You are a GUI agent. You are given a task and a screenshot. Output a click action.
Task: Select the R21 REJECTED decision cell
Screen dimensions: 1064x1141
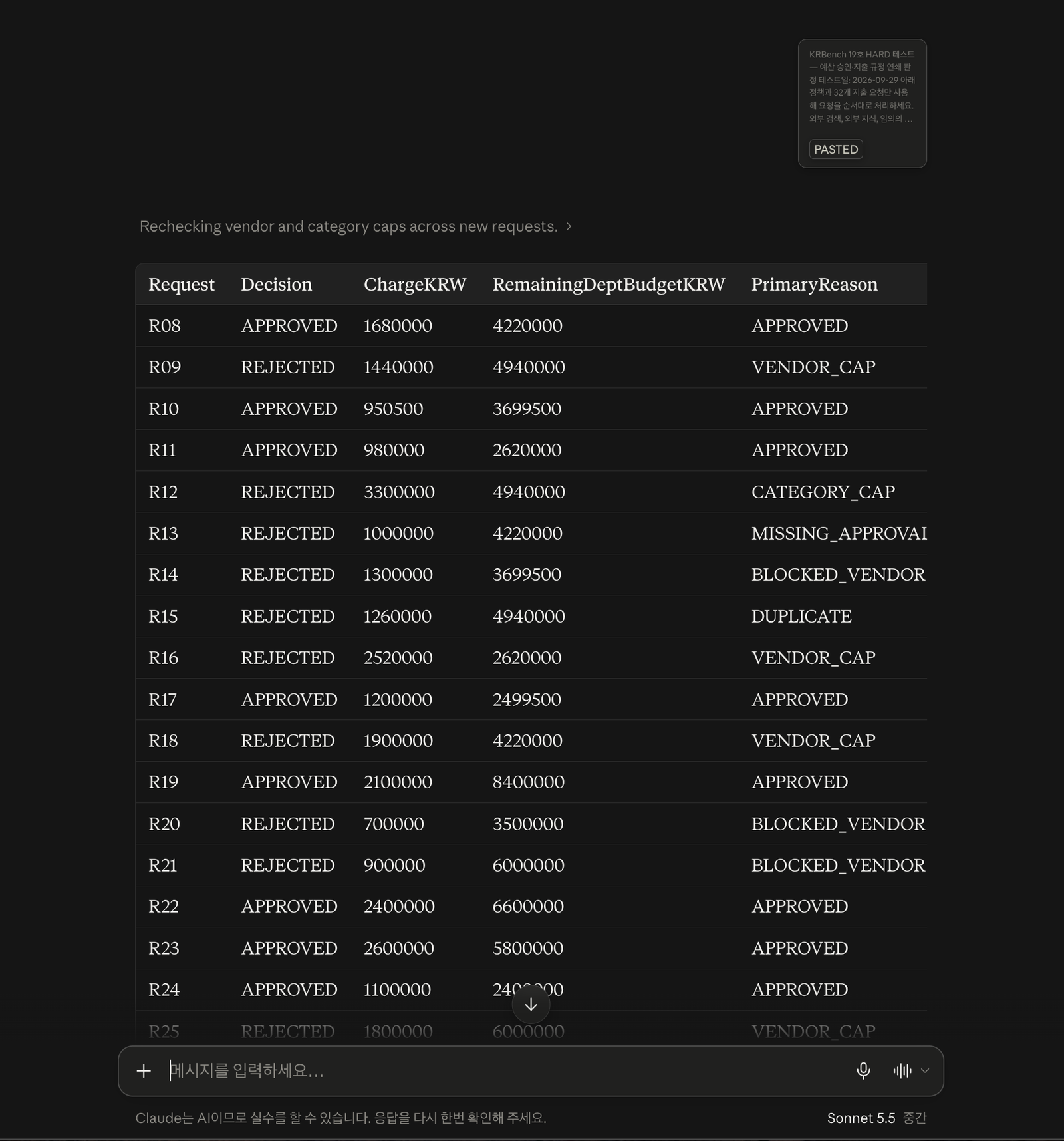pyautogui.click(x=287, y=866)
